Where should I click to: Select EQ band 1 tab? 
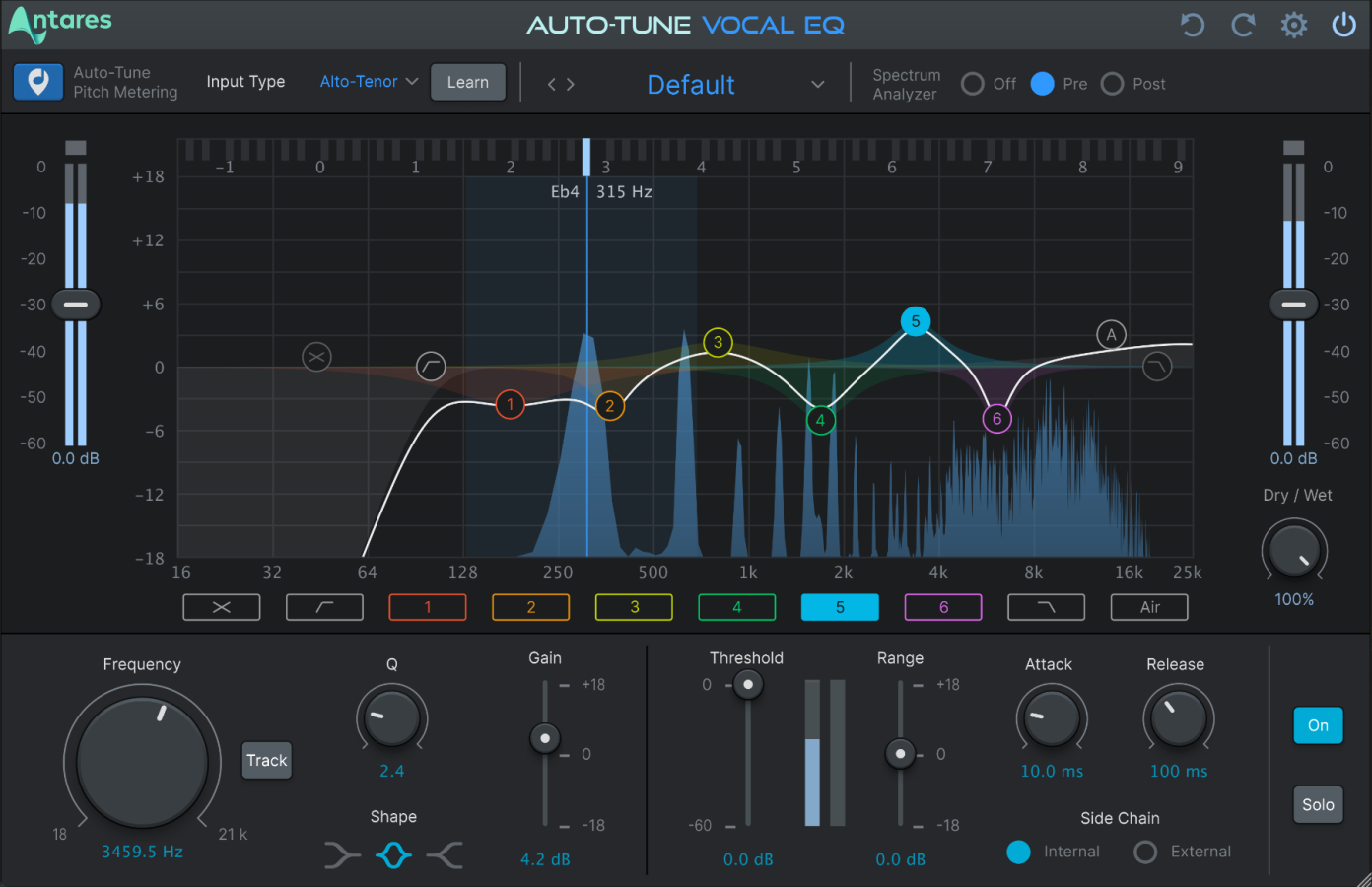[428, 607]
